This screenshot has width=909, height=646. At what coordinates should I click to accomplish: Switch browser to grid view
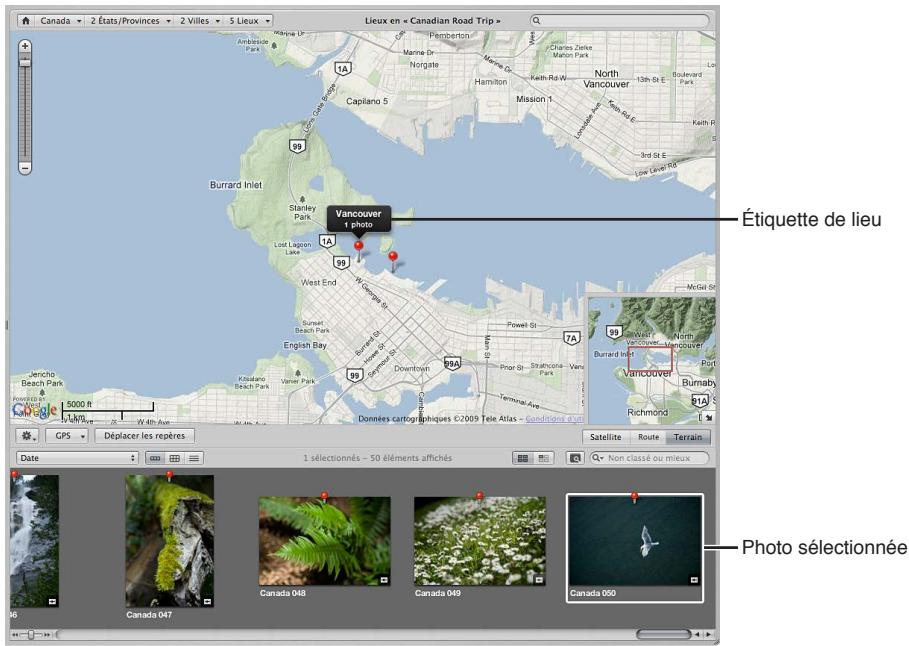[x=174, y=458]
